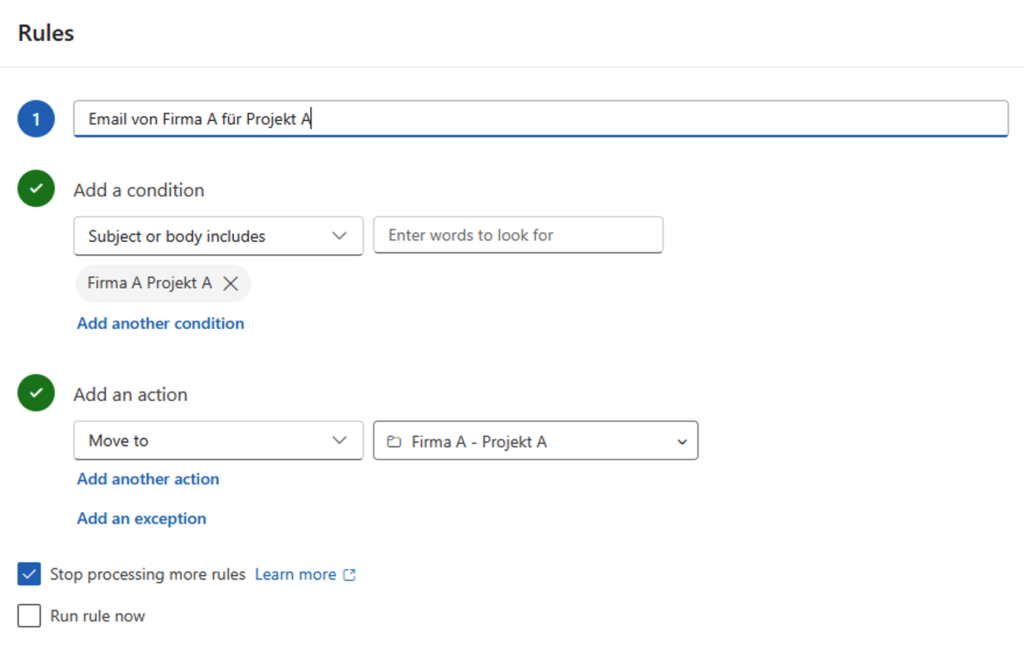Click Add an exception link
Image resolution: width=1024 pixels, height=647 pixels.
(x=142, y=518)
